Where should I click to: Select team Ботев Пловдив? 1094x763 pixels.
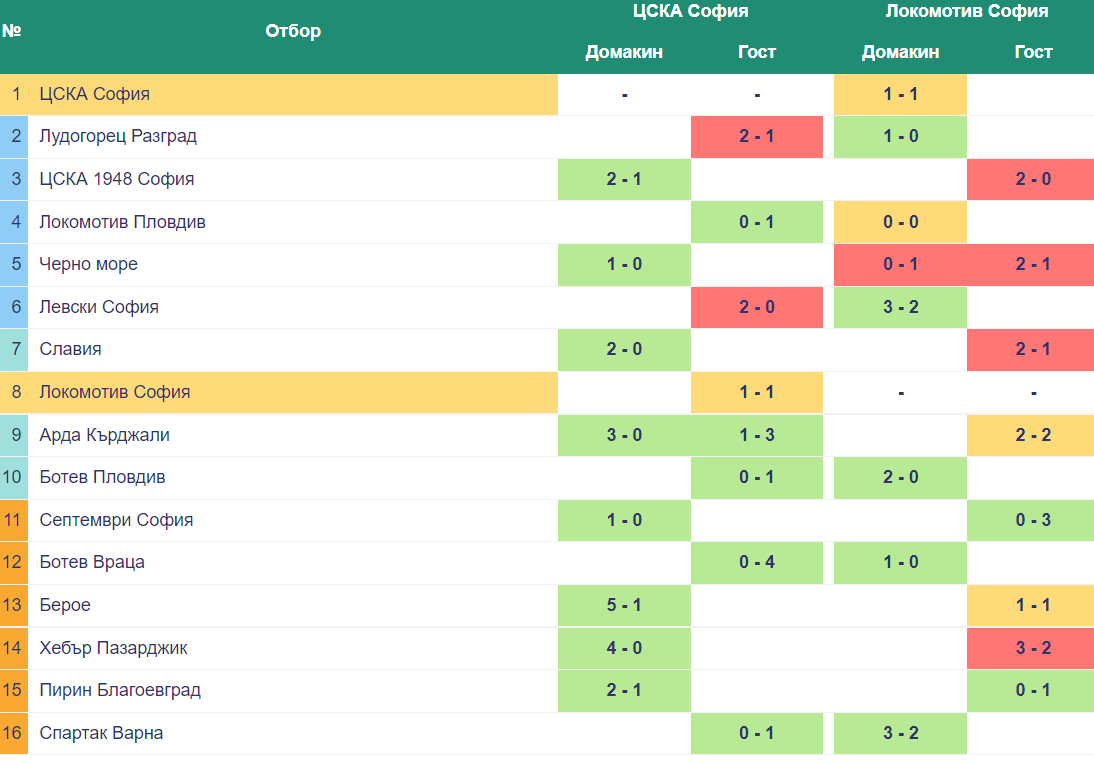(103, 477)
